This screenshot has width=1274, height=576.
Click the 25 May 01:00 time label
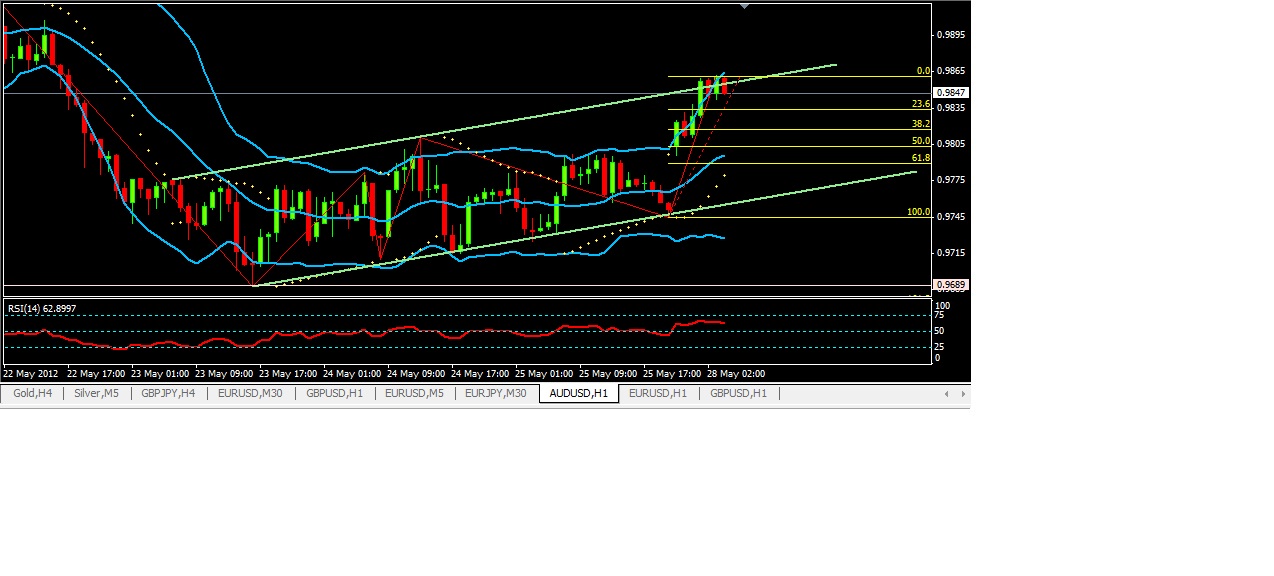coord(544,373)
